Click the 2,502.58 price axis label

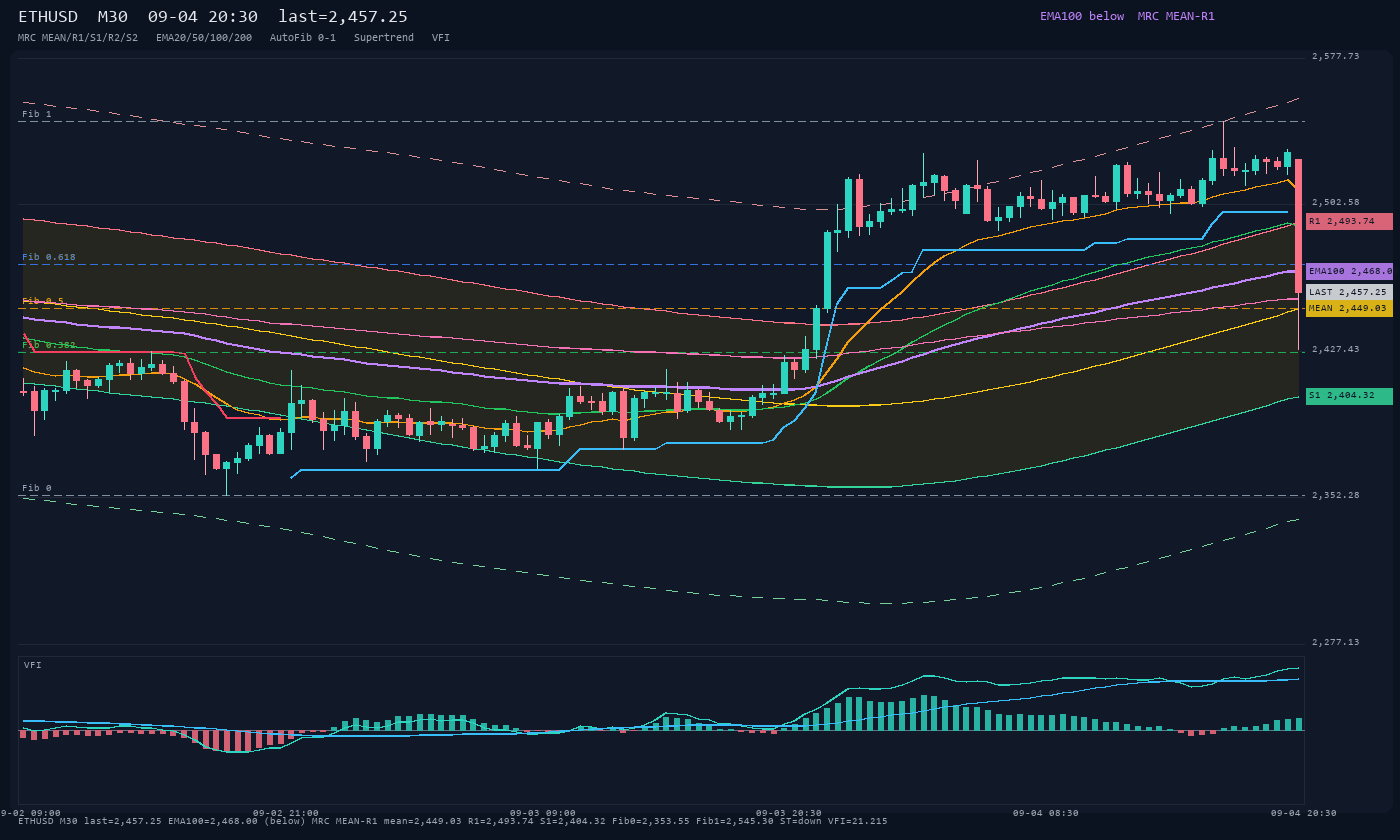click(1336, 202)
